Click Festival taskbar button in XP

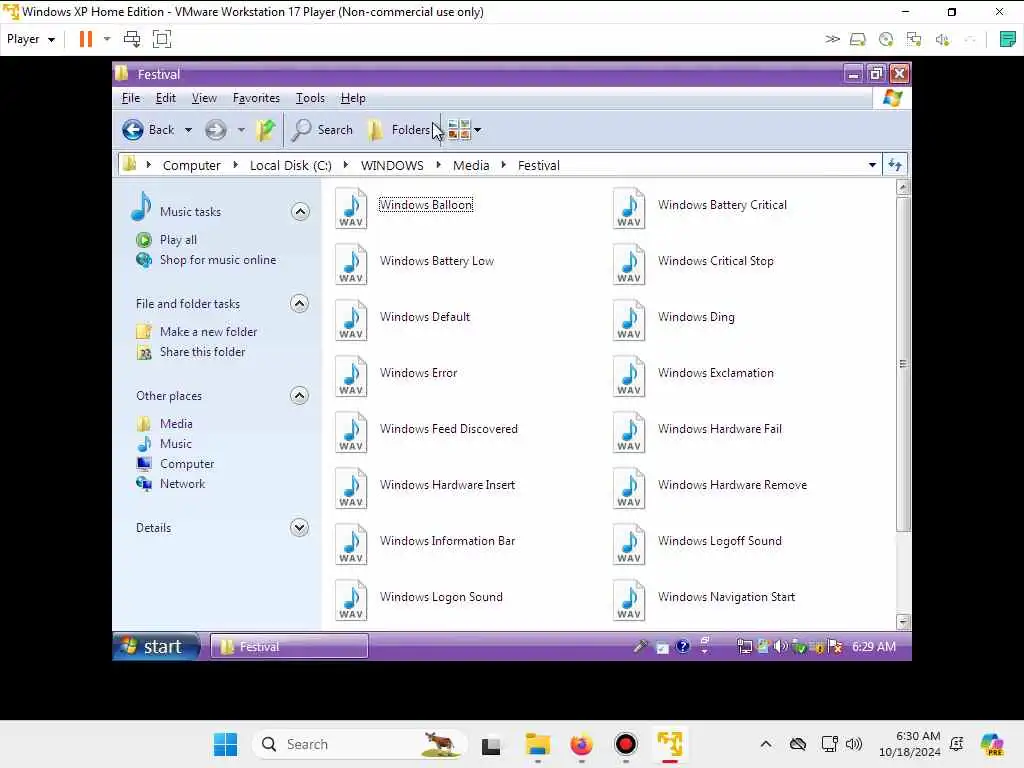[x=289, y=647]
